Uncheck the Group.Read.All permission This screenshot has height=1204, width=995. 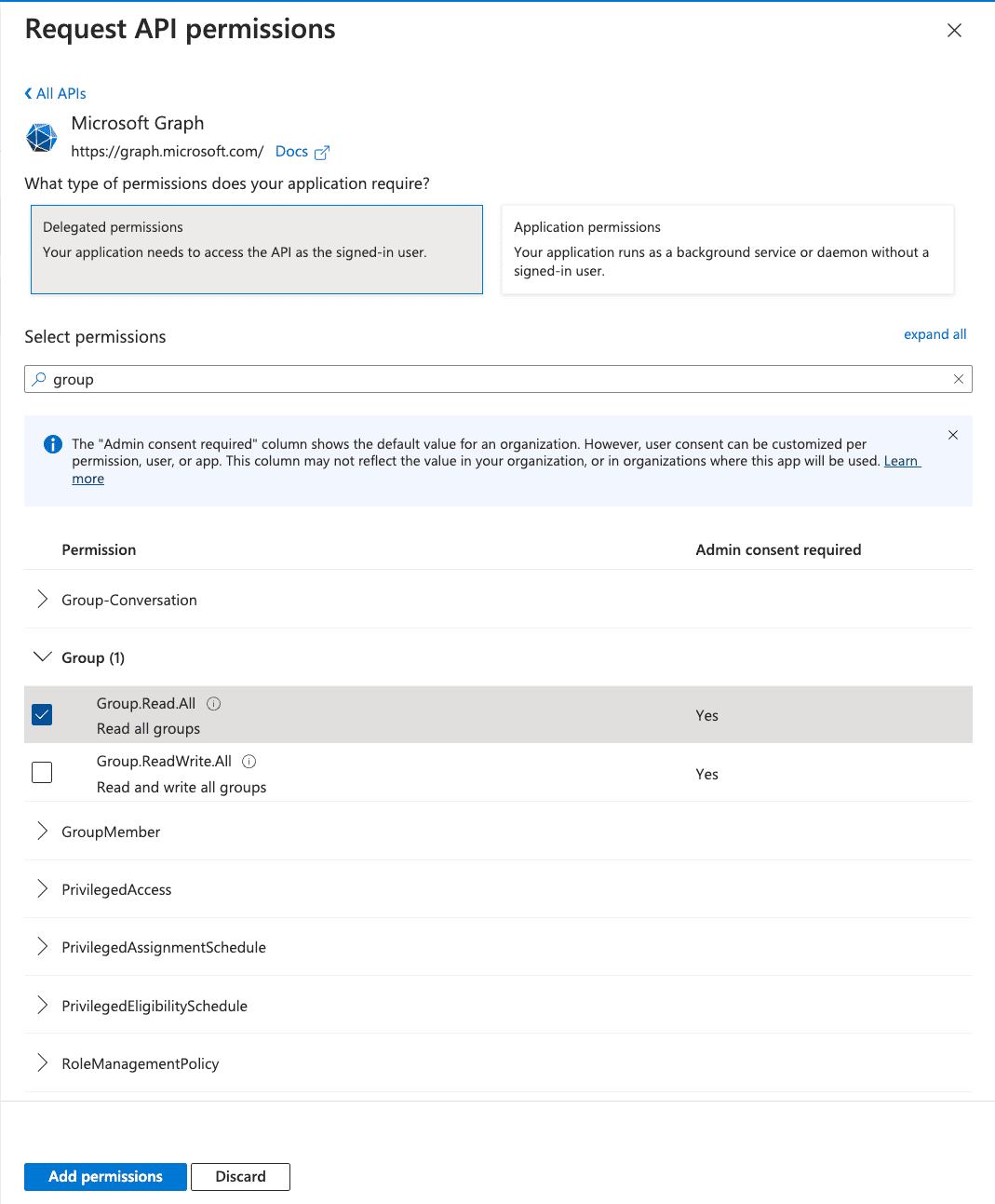pos(42,714)
